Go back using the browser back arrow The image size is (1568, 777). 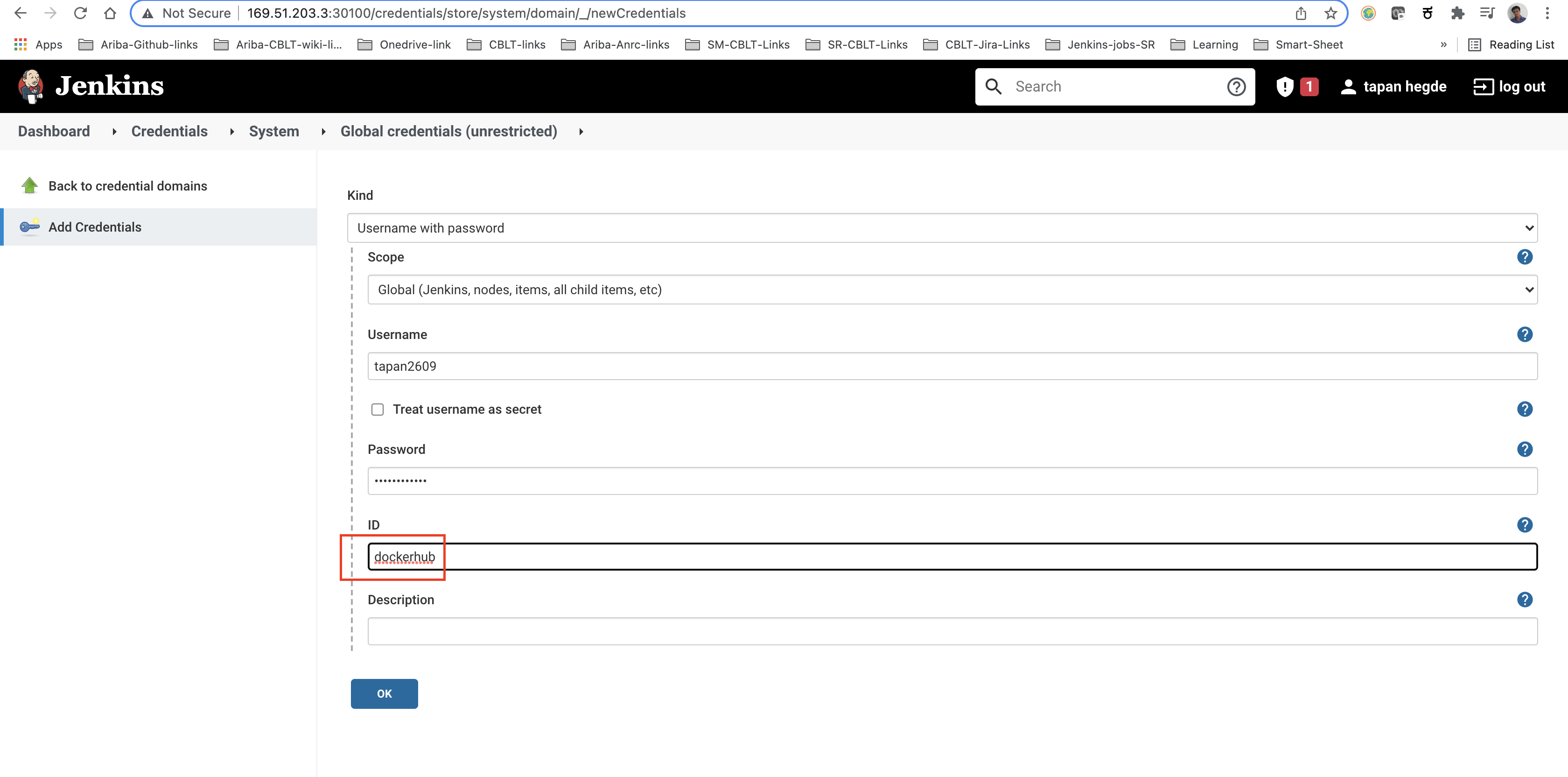tap(20, 13)
